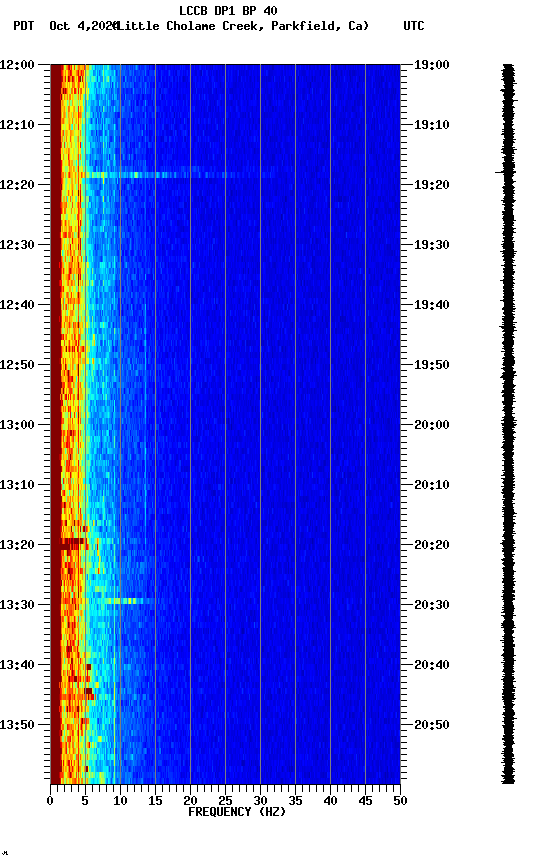
Task: Click the title text 'LCCB DP1 BP 40'
Action: coord(228,10)
